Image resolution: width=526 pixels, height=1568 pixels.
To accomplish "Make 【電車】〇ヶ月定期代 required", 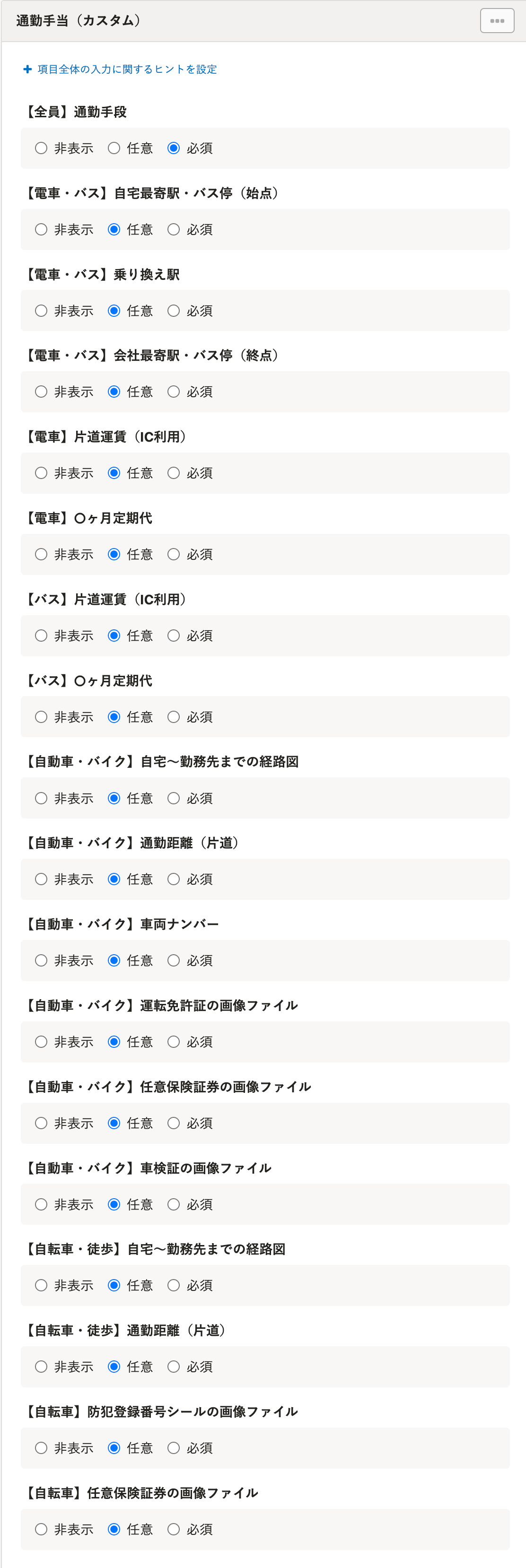I will click(174, 555).
